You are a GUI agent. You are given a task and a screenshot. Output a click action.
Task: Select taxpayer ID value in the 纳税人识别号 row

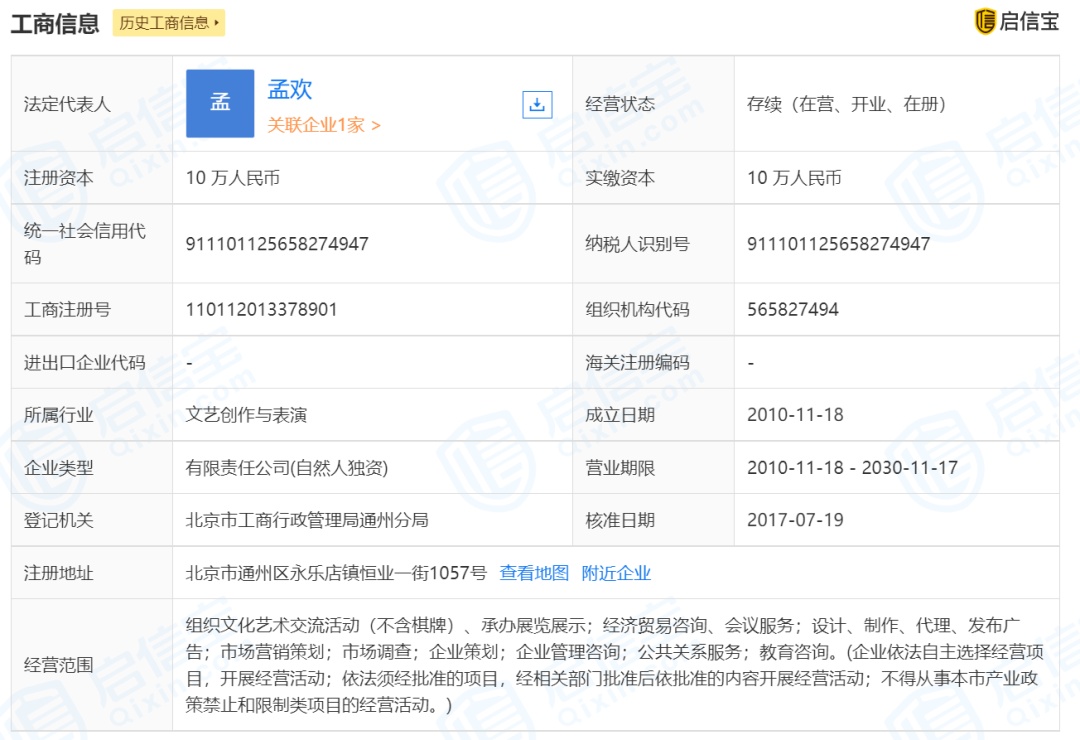coord(838,244)
